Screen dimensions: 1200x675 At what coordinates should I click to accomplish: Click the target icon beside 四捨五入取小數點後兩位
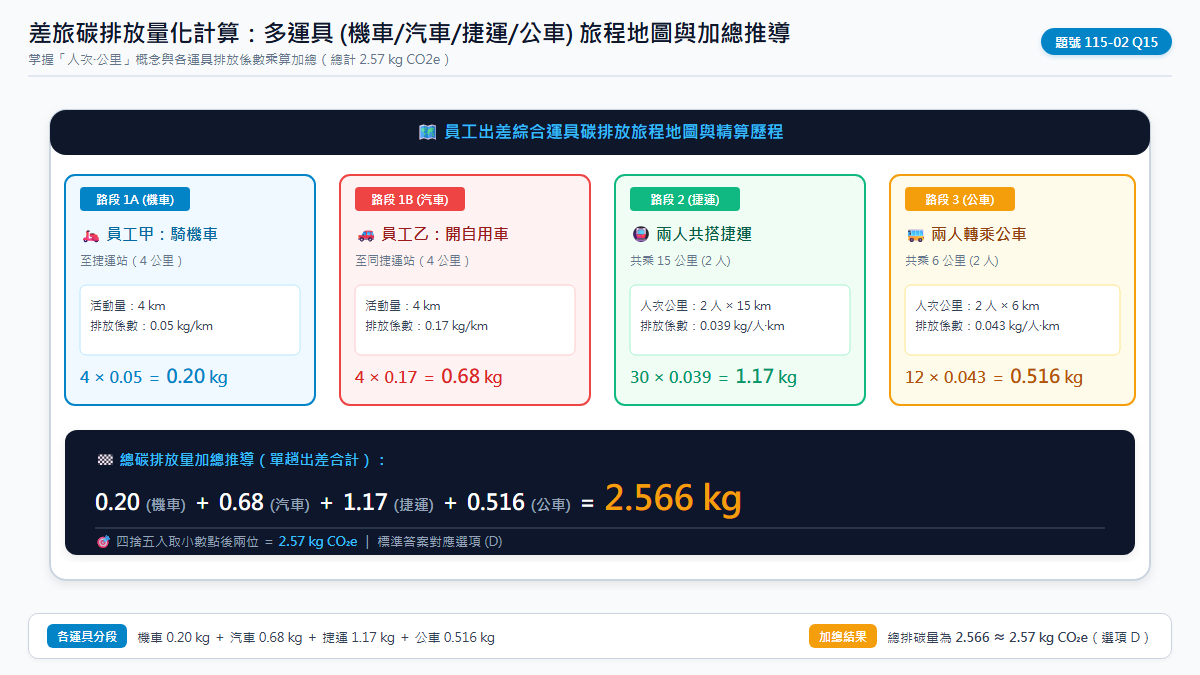(x=103, y=541)
